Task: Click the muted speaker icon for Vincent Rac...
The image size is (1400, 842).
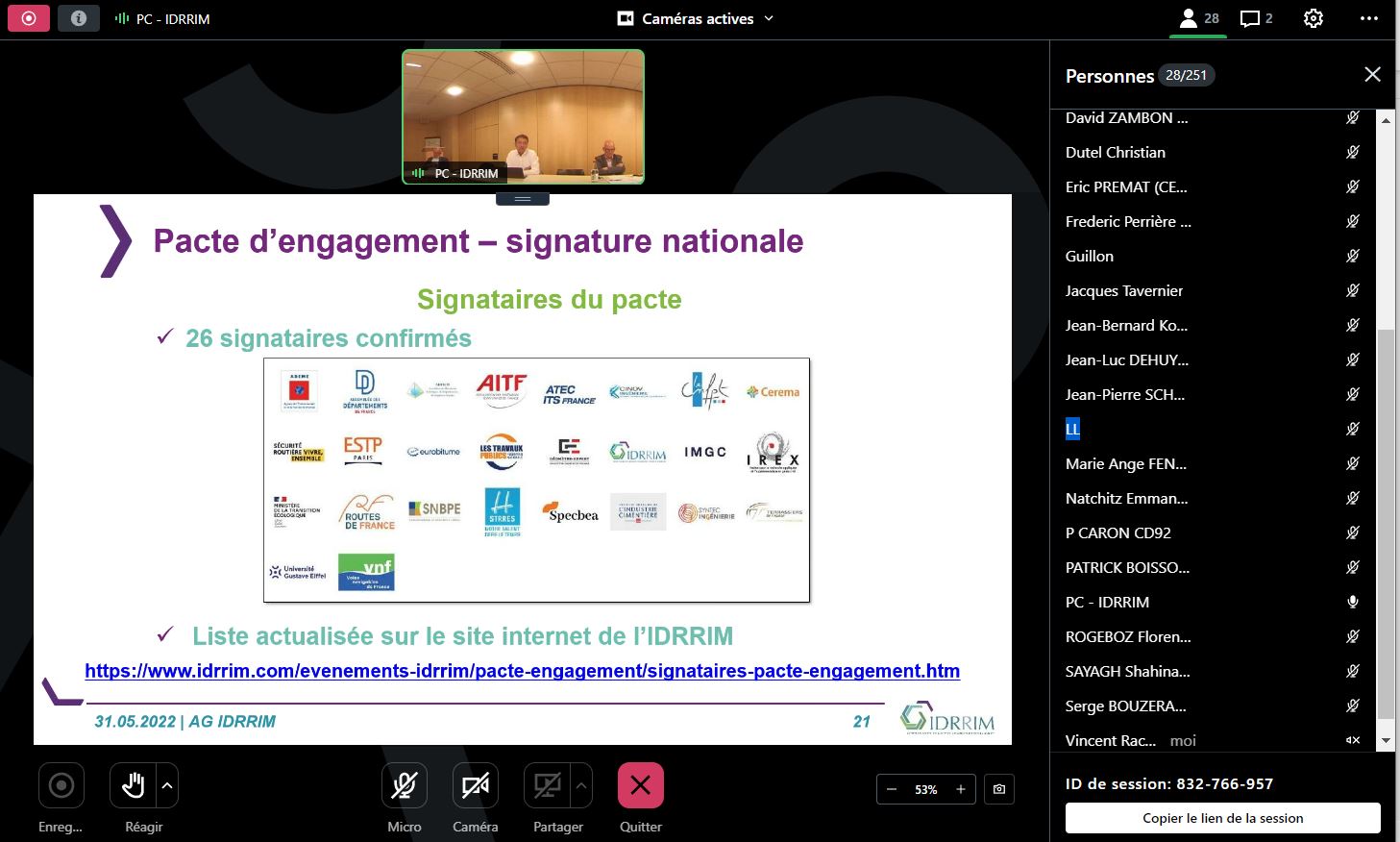Action: click(x=1353, y=740)
